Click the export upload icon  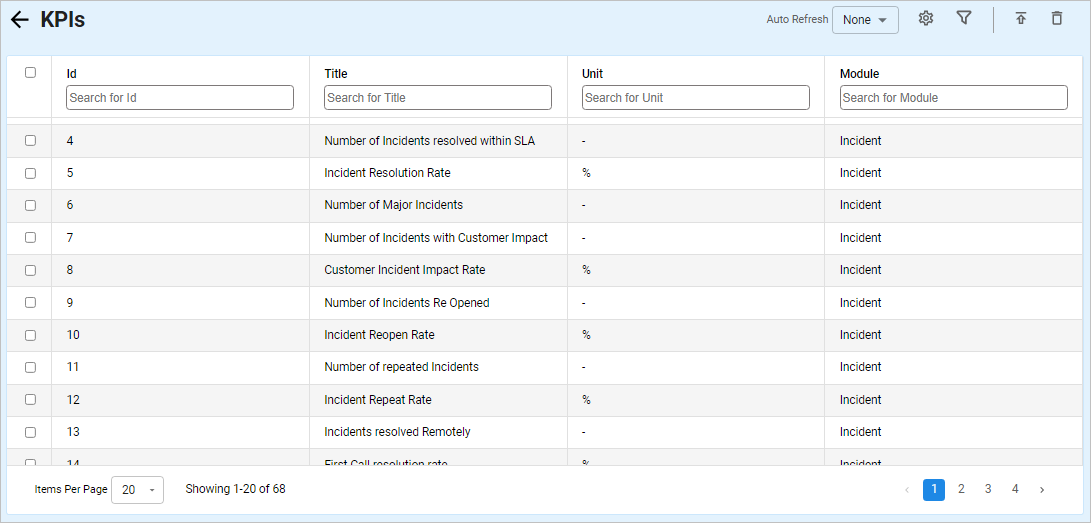tap(1021, 19)
